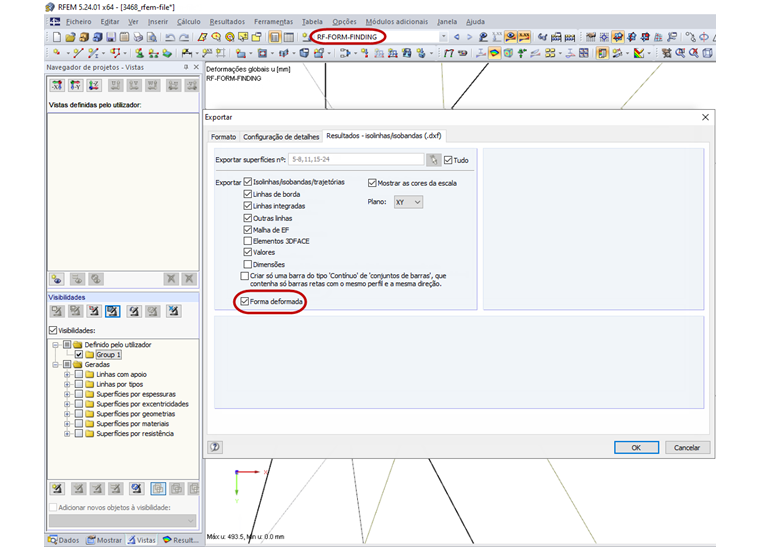
Task: Select Group 1 in the visibilities tree
Action: (108, 355)
